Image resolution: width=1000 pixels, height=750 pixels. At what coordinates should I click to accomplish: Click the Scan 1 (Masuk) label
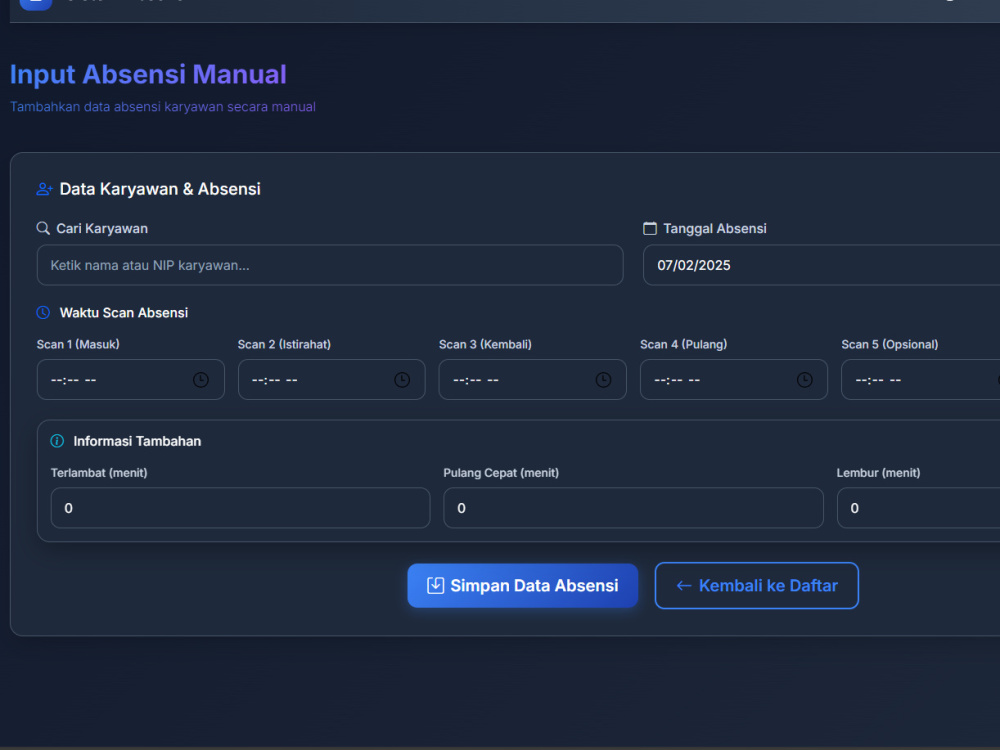tap(78, 344)
